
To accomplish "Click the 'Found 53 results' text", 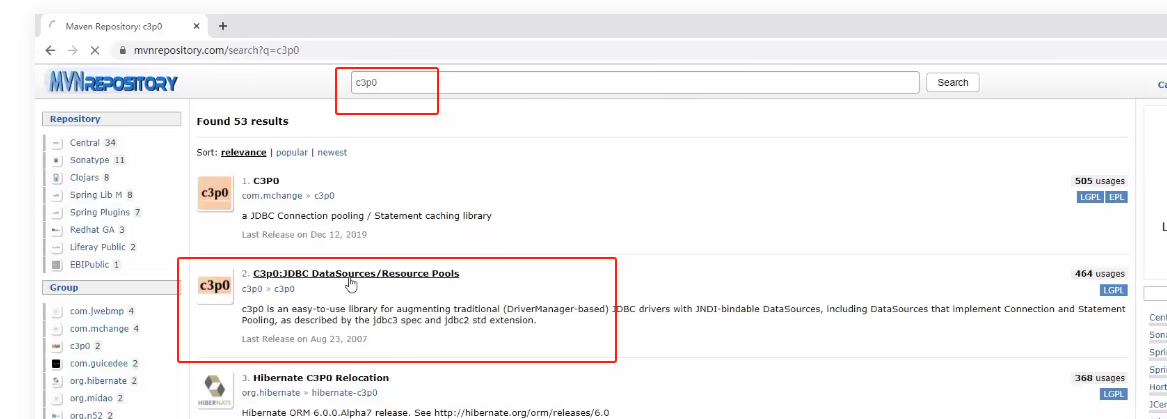I will click(243, 121).
